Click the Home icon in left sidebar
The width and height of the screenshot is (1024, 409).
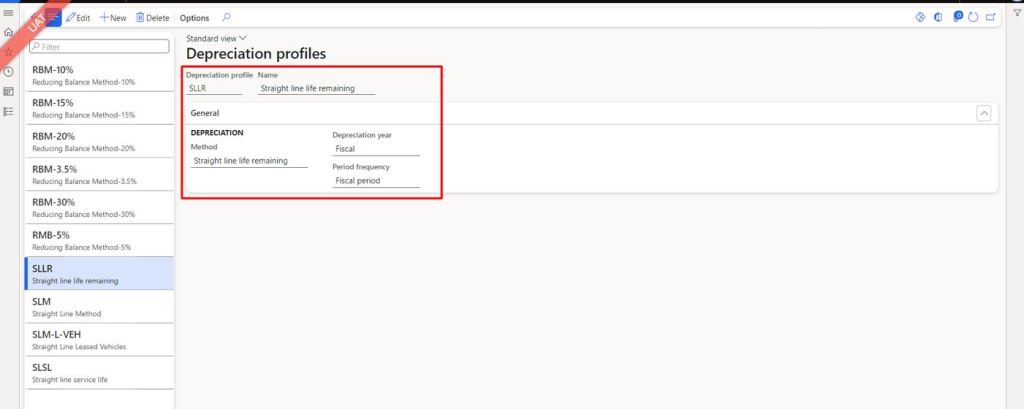9,32
